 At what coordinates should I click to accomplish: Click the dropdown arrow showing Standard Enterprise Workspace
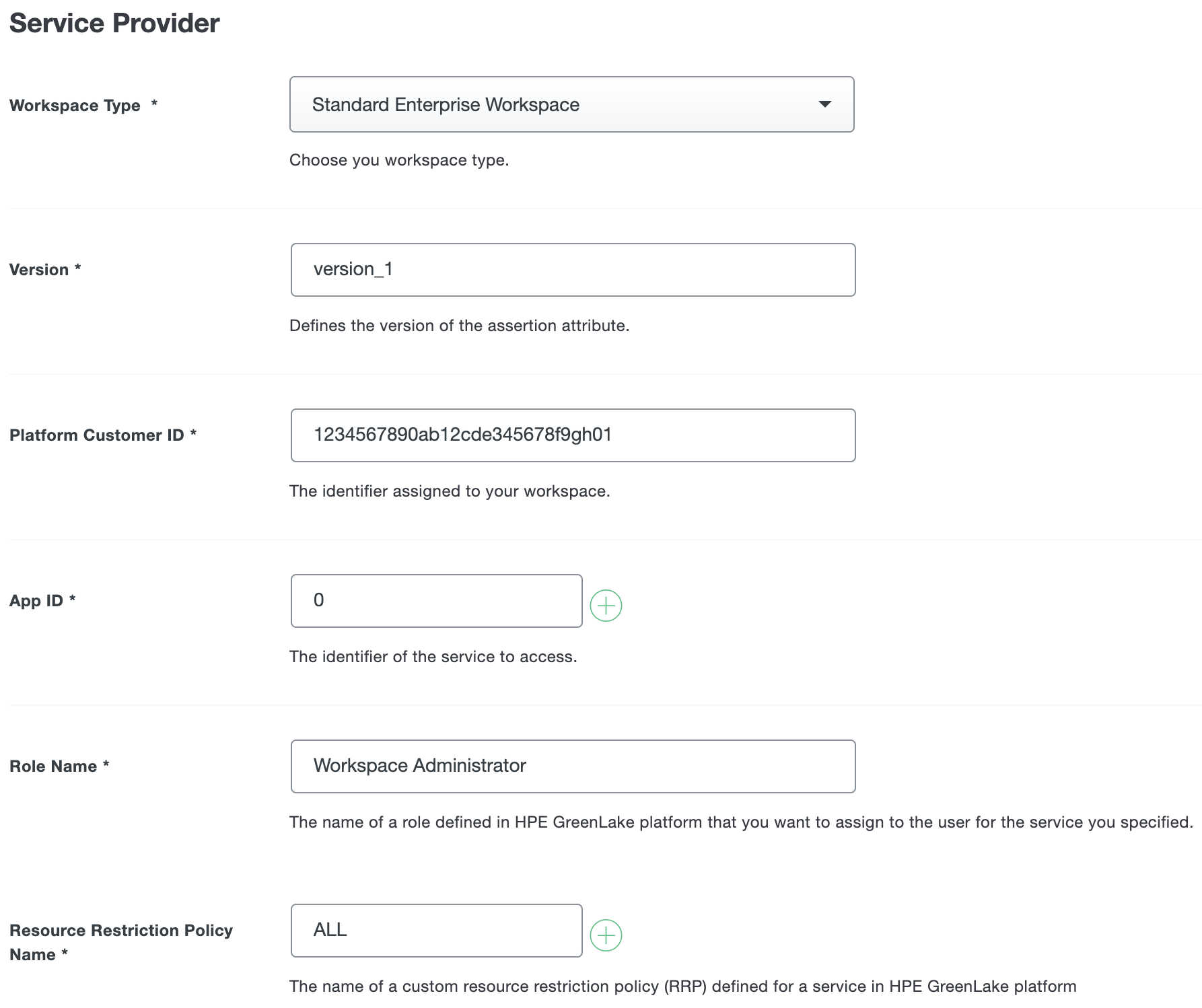click(826, 105)
